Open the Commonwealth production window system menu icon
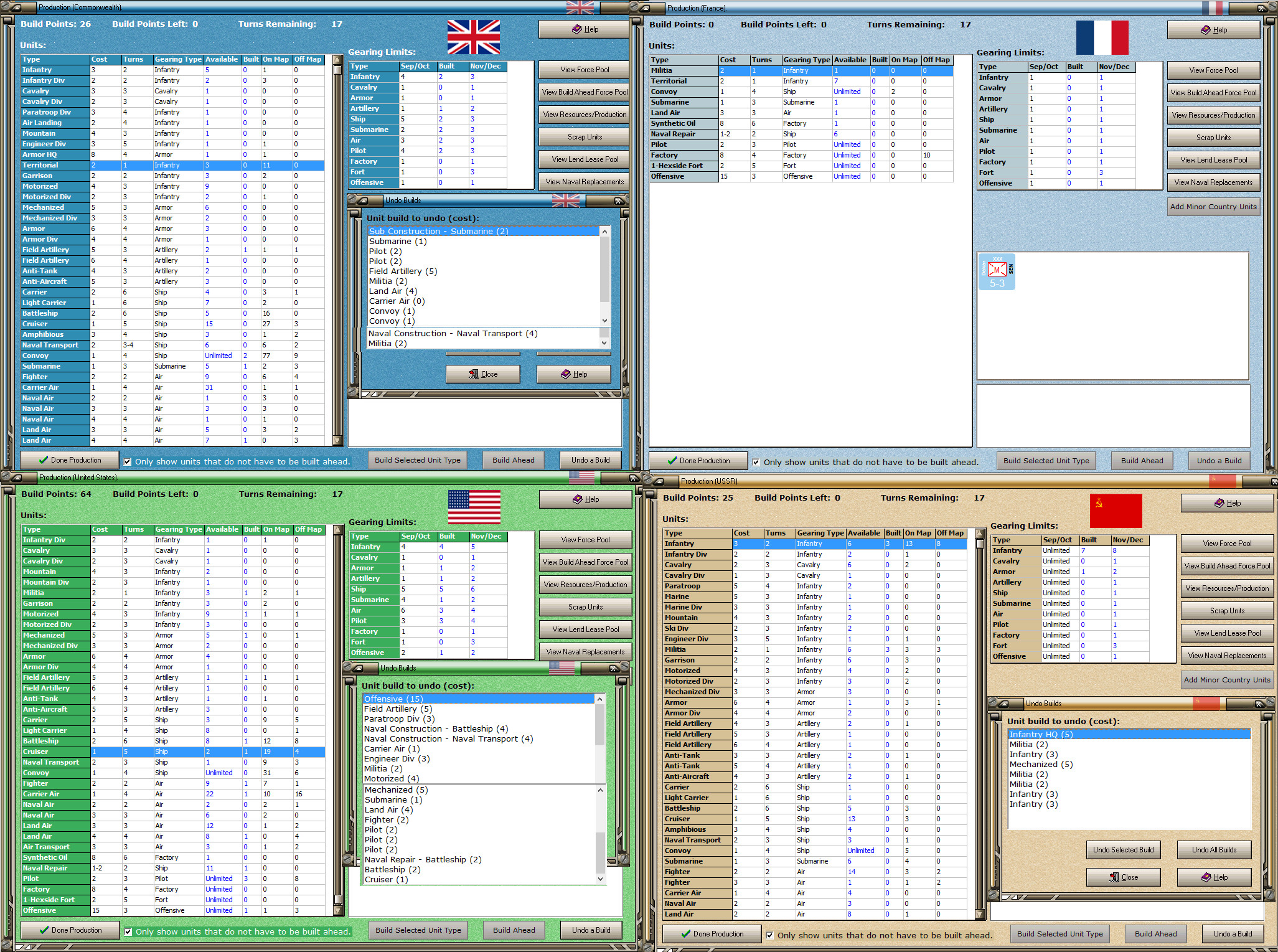 pos(15,7)
